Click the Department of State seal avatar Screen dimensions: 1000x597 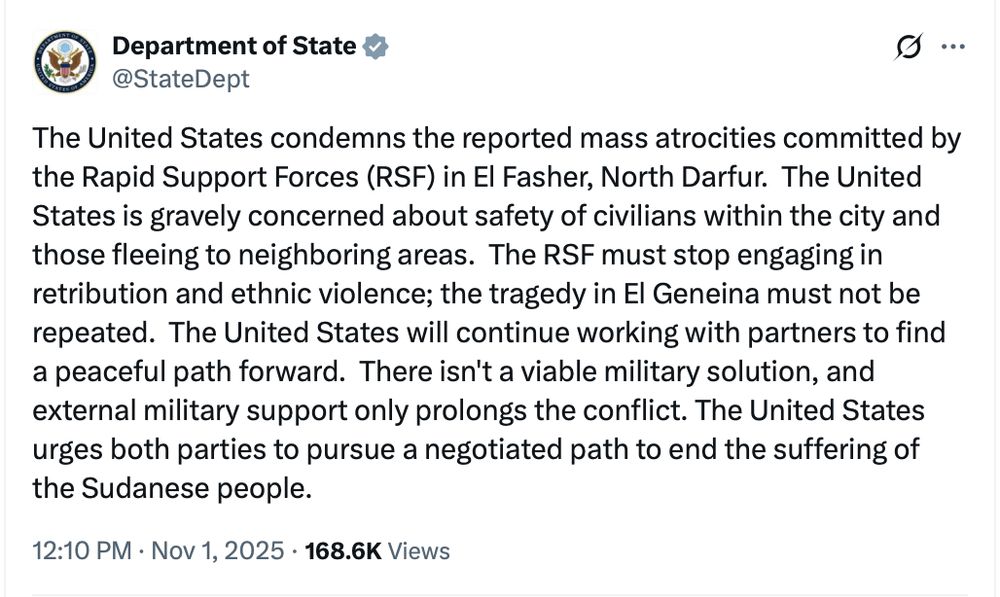64,62
